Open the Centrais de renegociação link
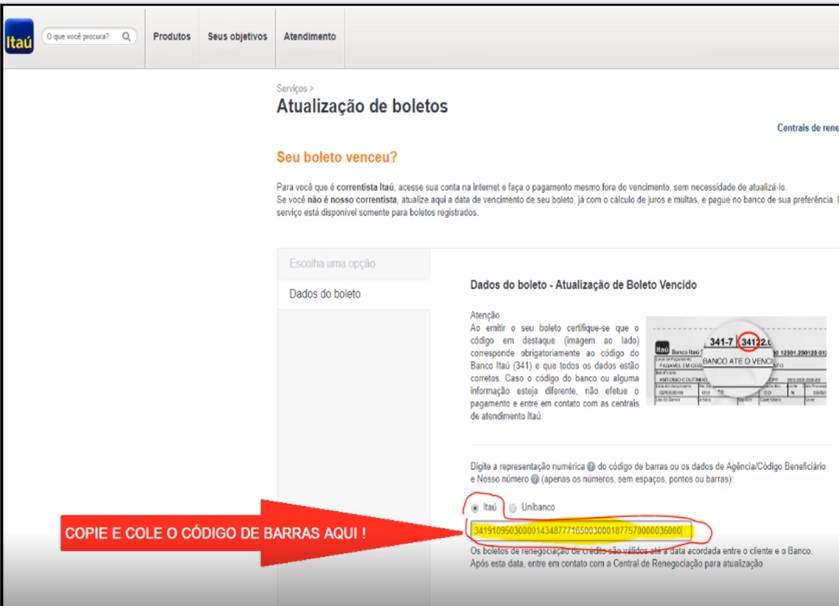This screenshot has height=606, width=839. pos(808,128)
